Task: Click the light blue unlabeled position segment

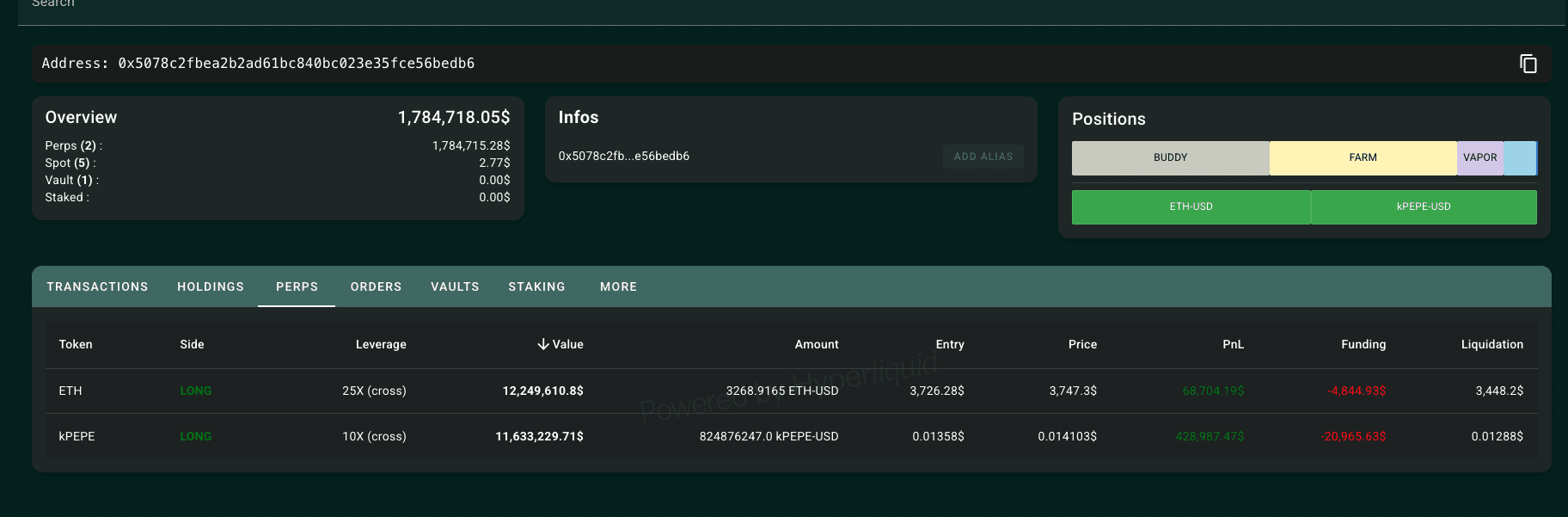Action: click(x=1519, y=158)
